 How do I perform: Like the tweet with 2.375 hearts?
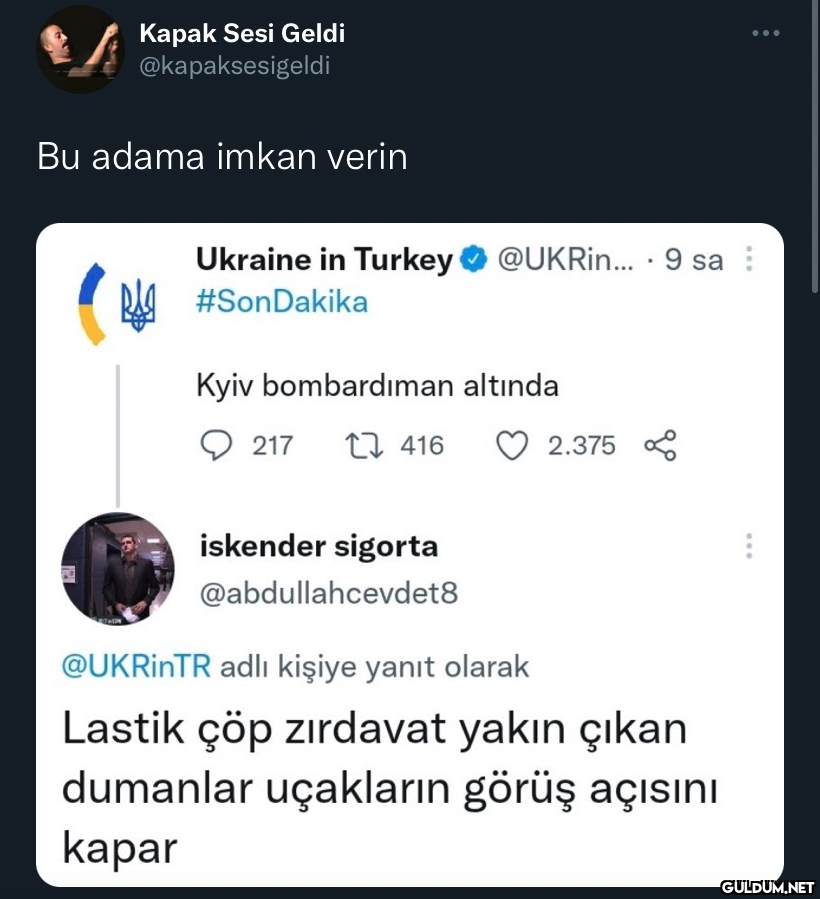[x=512, y=445]
